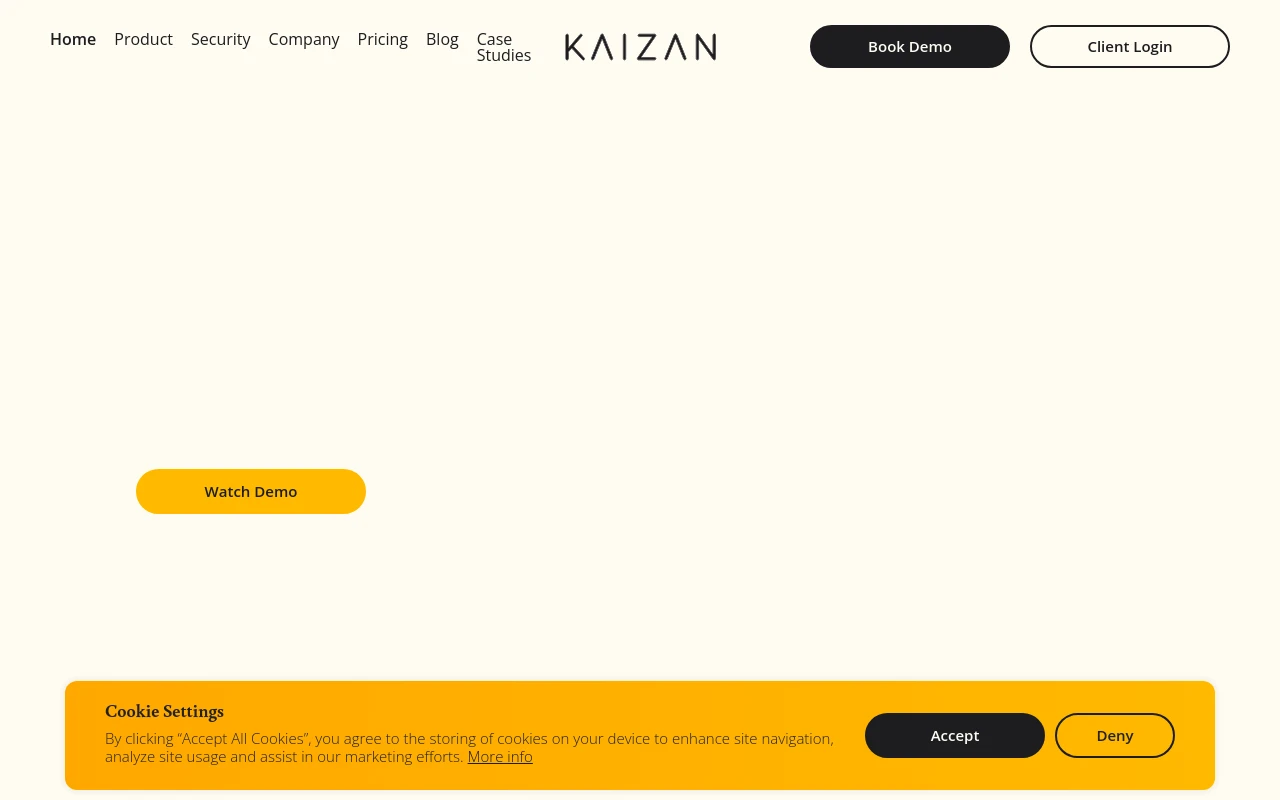
Task: Click the outlined Deny pill button
Action: (x=1114, y=735)
